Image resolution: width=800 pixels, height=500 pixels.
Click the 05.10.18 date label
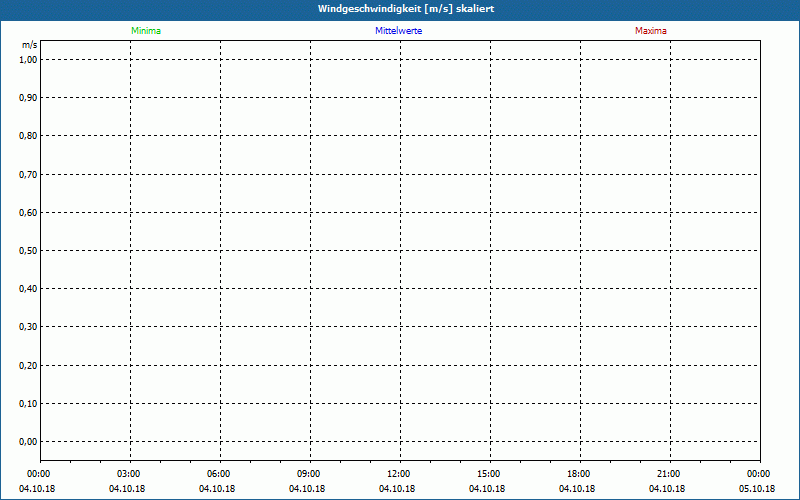point(757,489)
